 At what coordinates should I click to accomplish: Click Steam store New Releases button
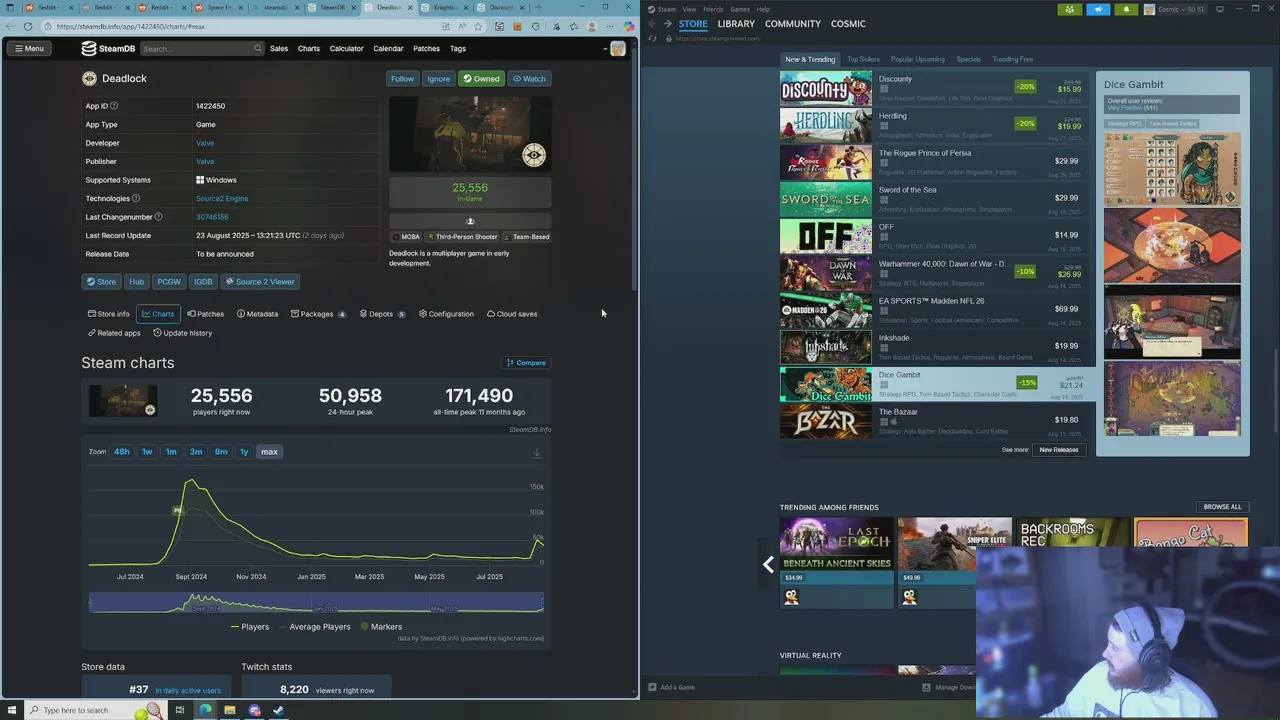coord(1059,450)
